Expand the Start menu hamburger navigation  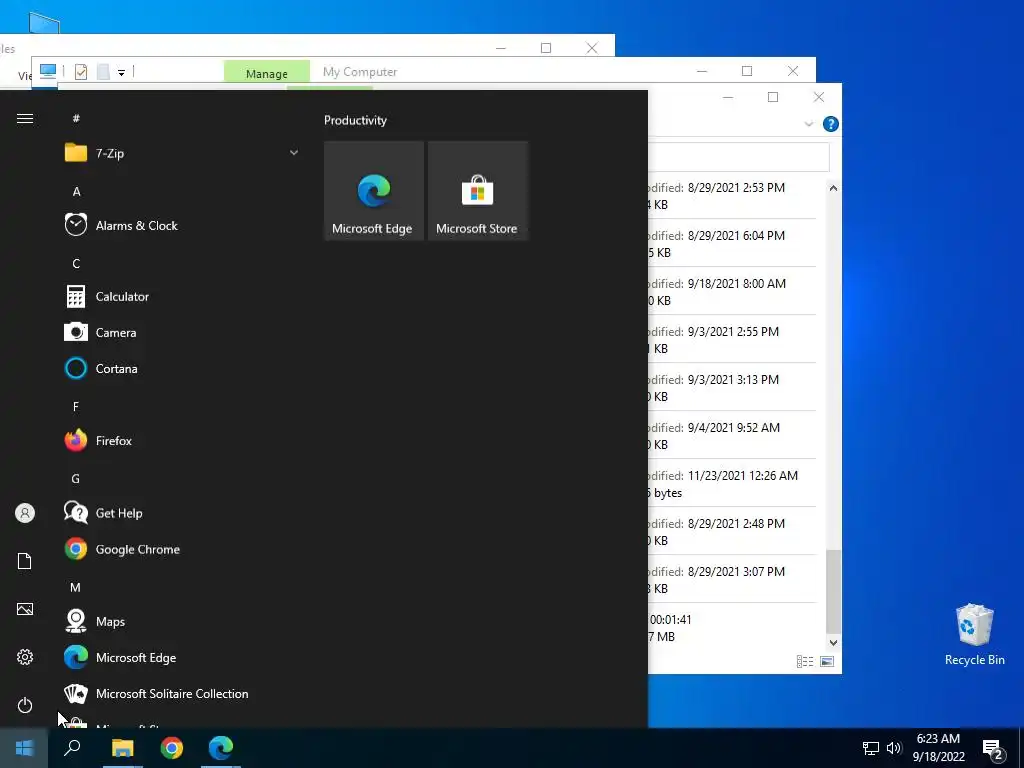point(25,118)
